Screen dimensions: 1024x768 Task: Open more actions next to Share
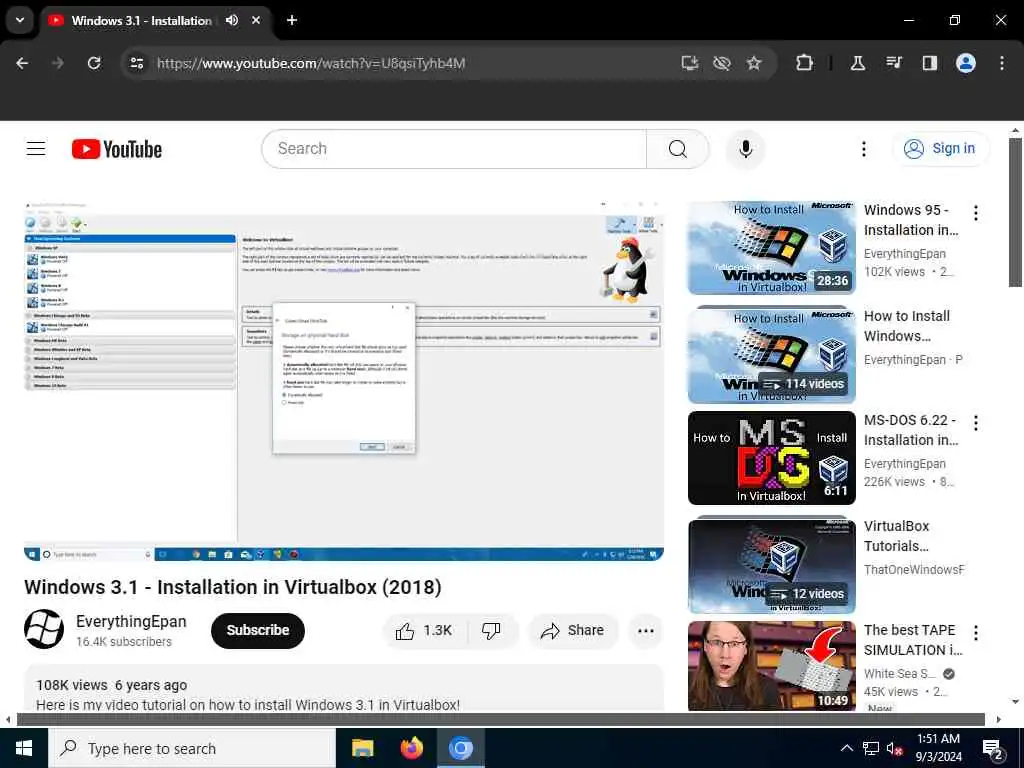(645, 631)
